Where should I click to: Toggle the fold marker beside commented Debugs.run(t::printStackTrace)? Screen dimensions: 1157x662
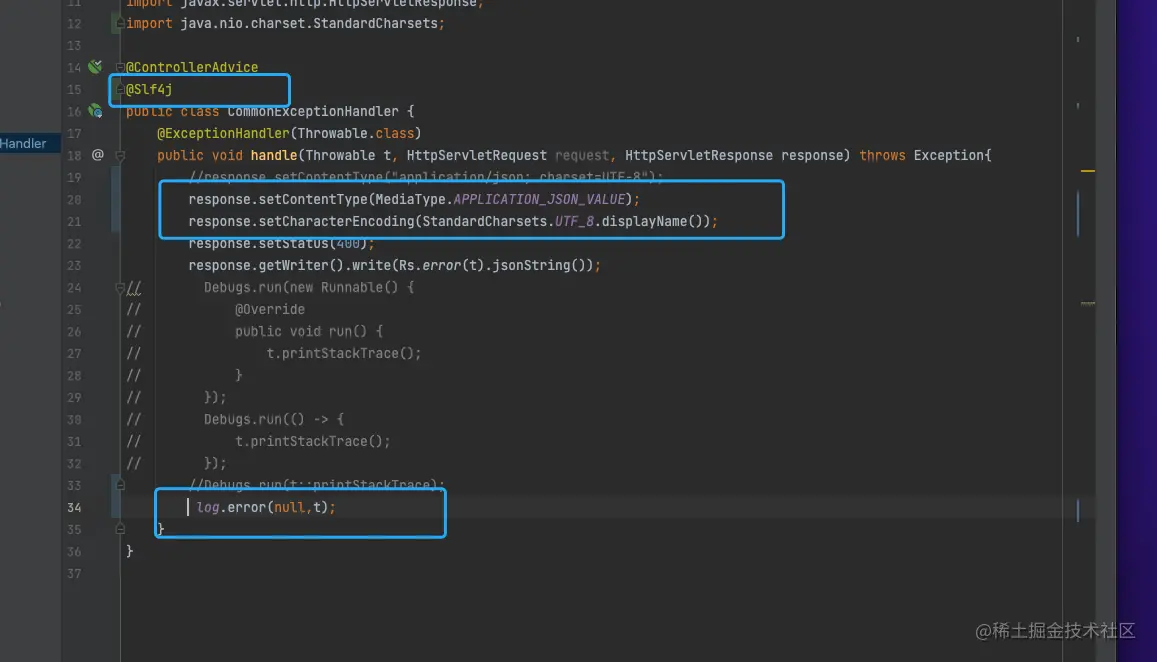coord(120,485)
